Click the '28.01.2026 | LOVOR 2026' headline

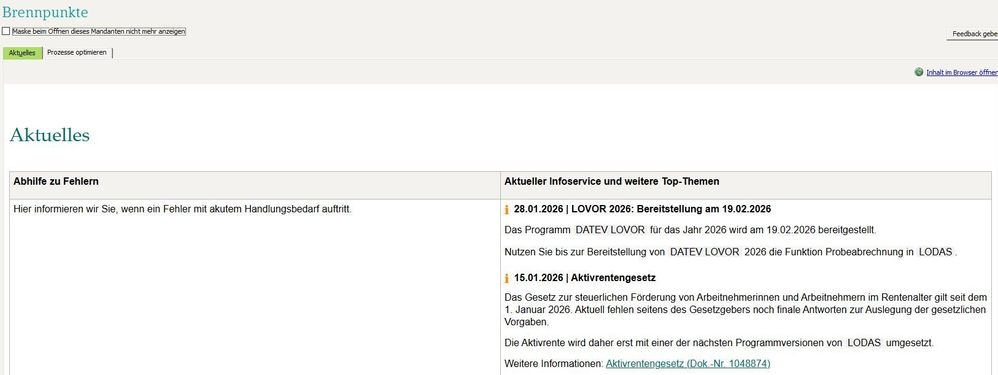pos(642,209)
